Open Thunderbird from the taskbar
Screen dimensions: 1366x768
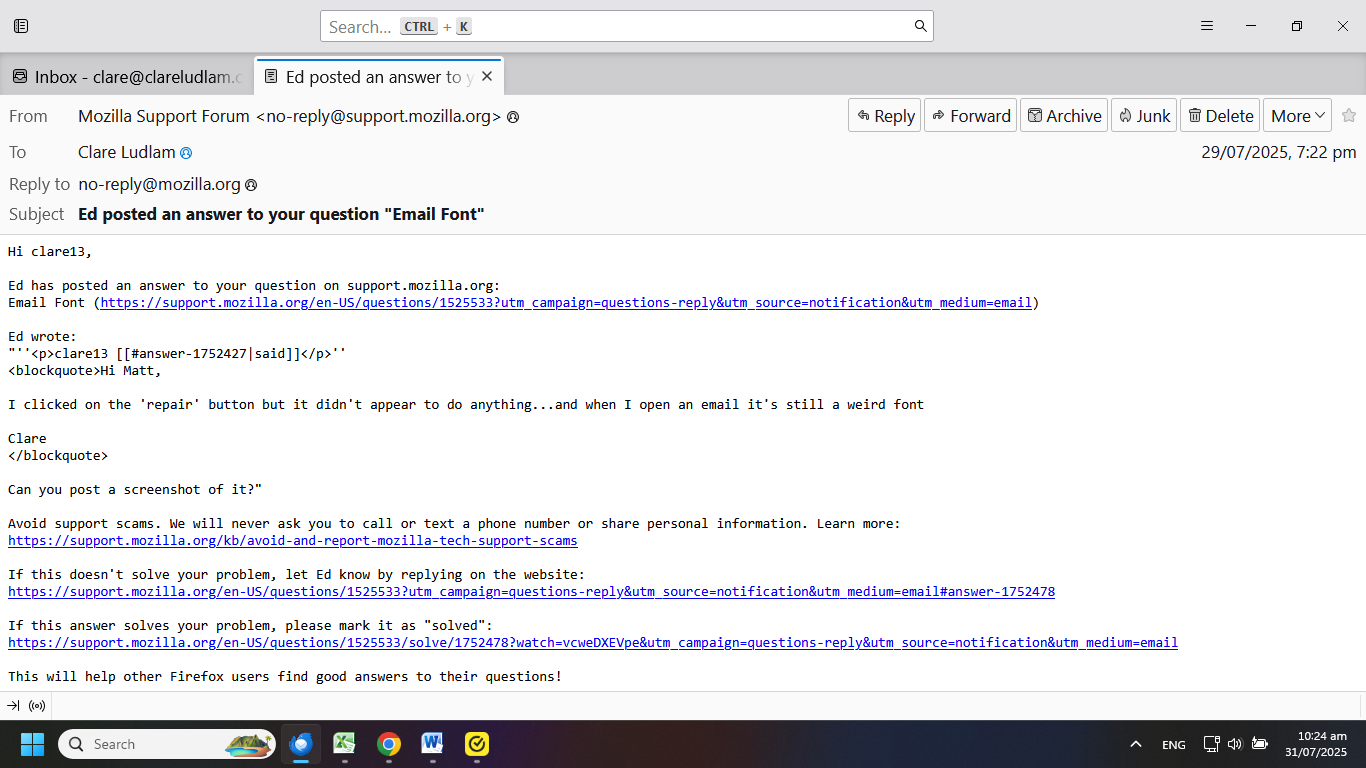[x=301, y=744]
